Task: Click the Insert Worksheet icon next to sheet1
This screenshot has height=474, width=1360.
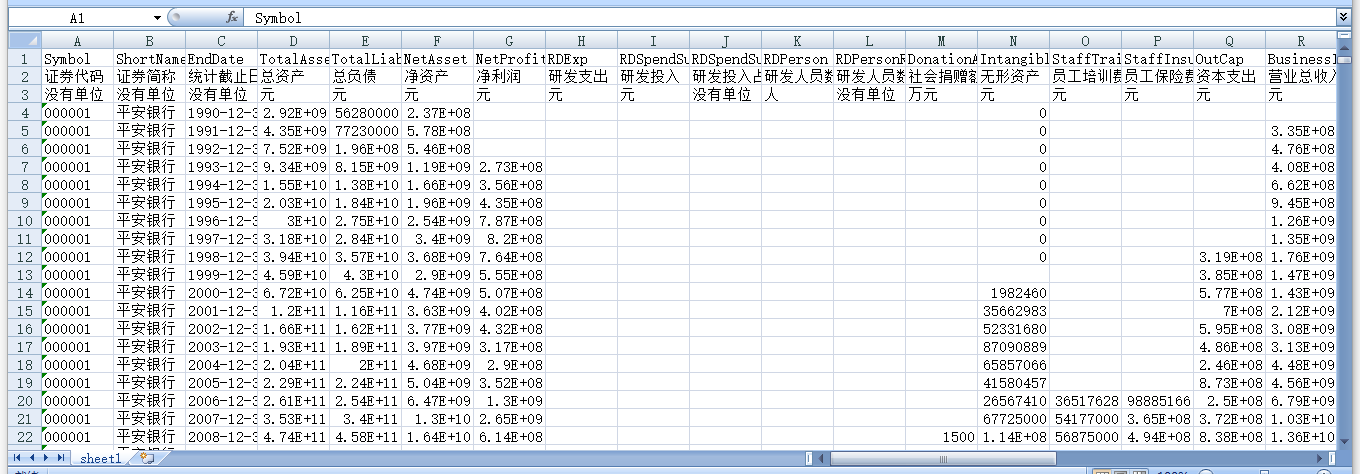Action: pos(146,458)
